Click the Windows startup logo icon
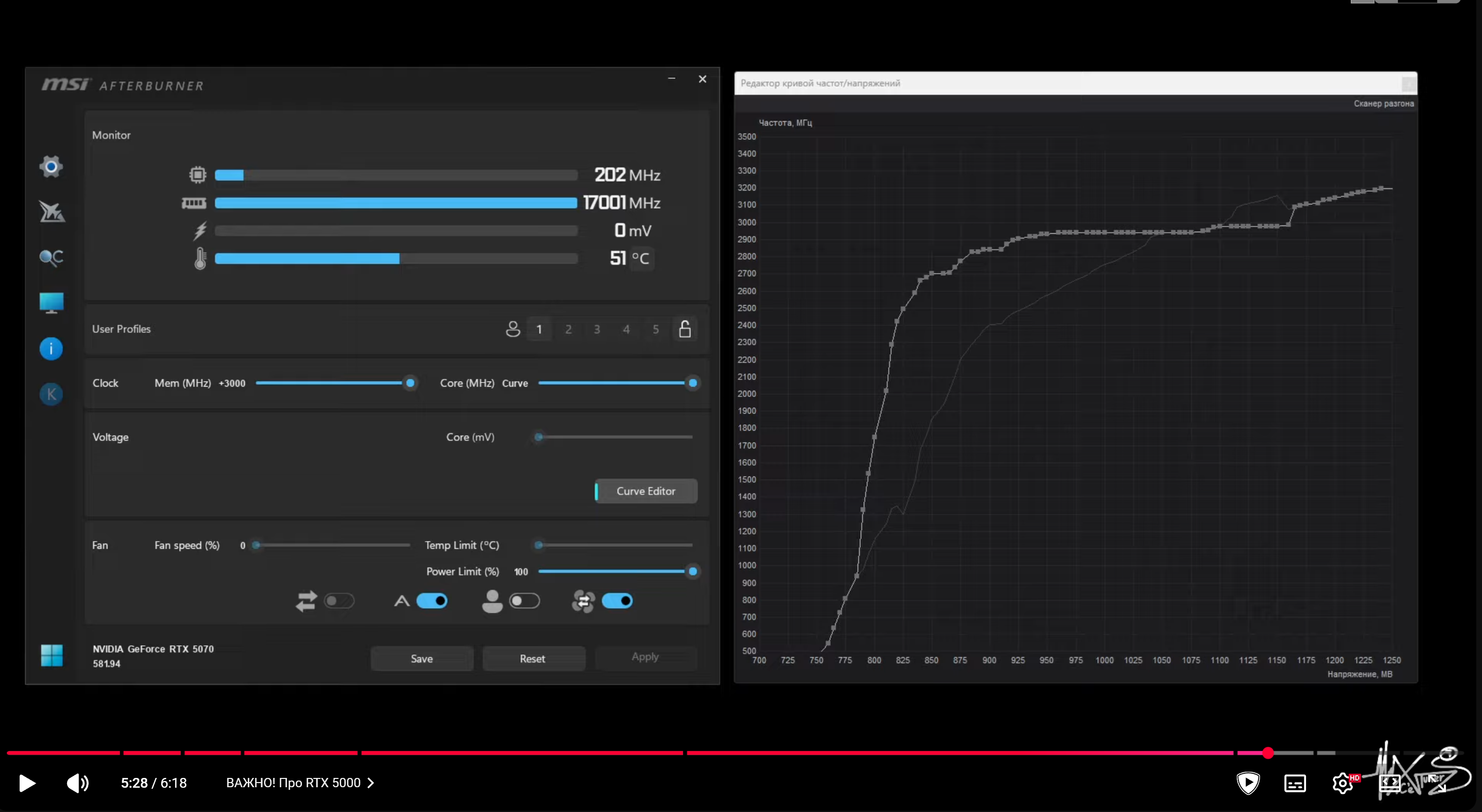 coord(51,655)
